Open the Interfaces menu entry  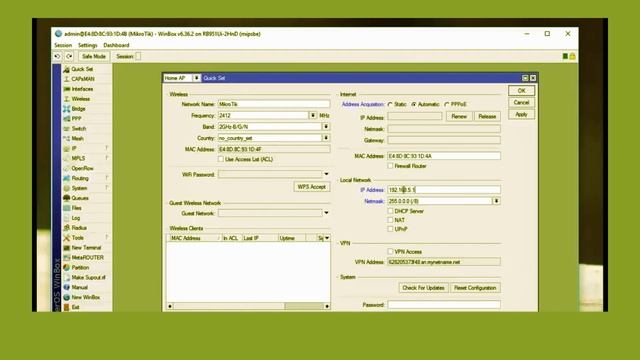click(x=82, y=89)
